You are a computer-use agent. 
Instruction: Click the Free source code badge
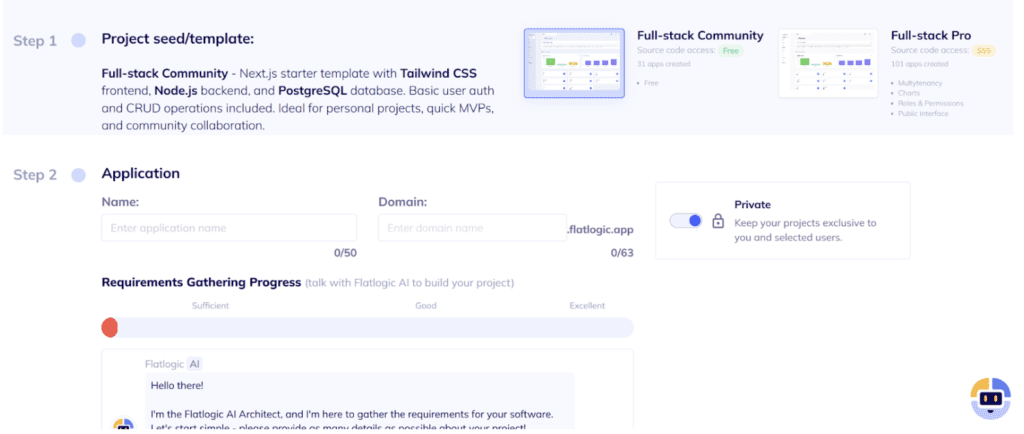(x=733, y=50)
